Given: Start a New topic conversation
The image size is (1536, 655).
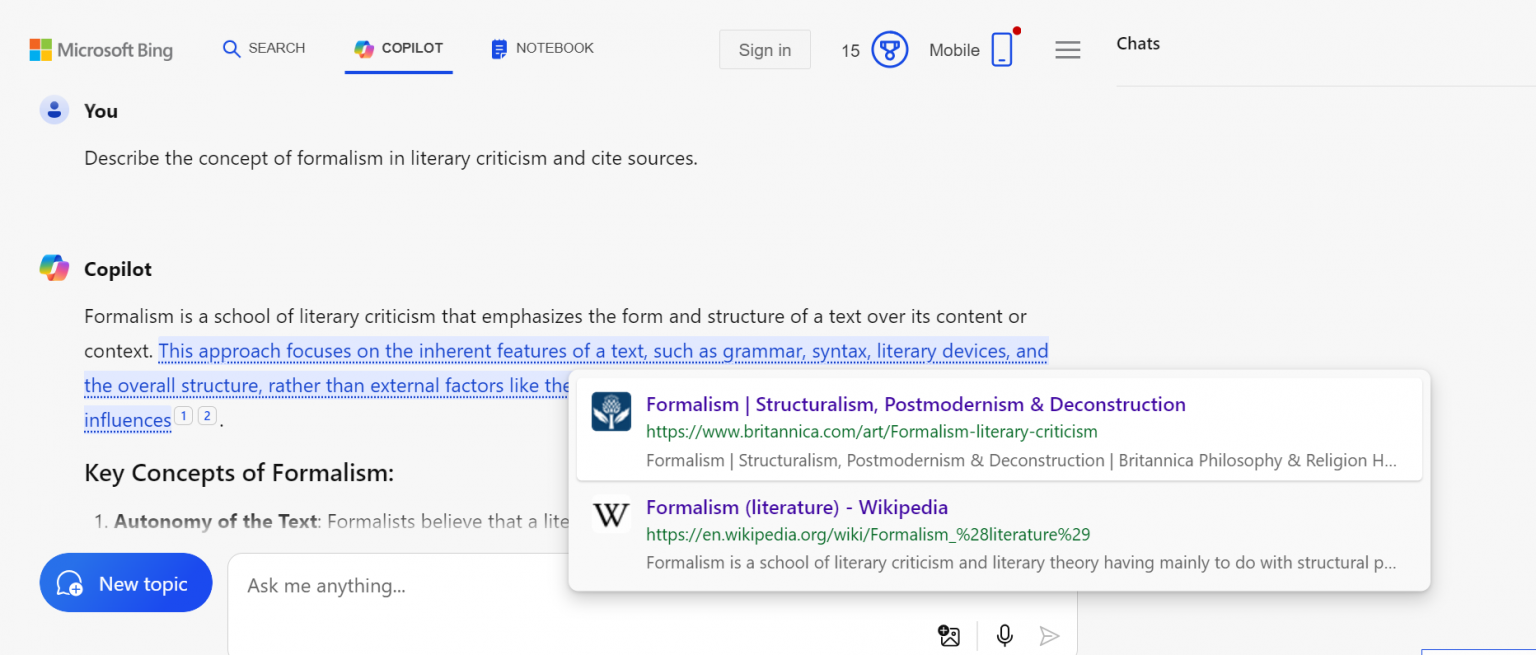Looking at the screenshot, I should coord(125,583).
